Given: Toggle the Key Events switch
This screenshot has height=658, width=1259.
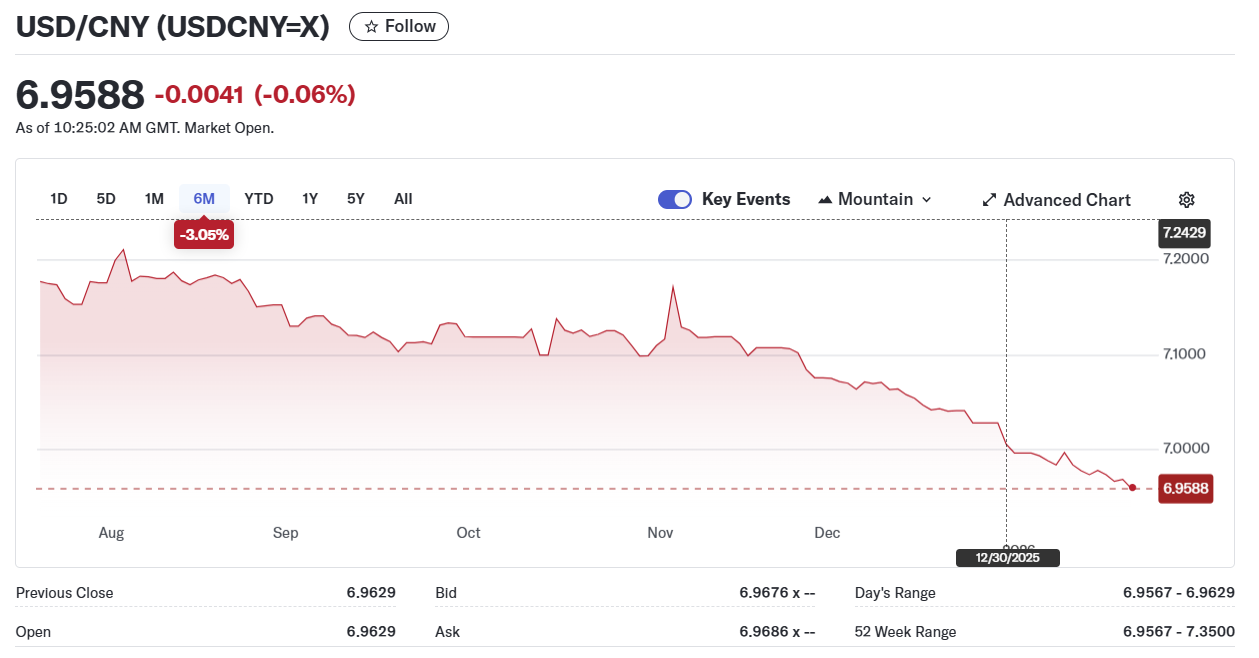Looking at the screenshot, I should point(675,199).
